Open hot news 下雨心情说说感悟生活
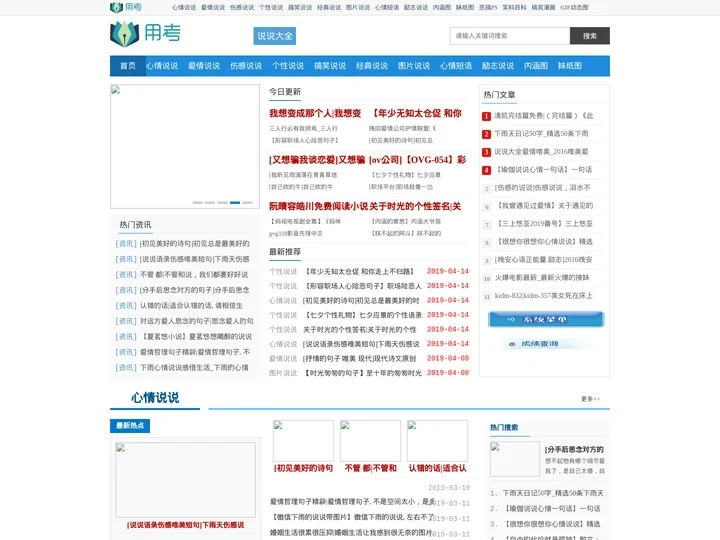 [x=194, y=367]
